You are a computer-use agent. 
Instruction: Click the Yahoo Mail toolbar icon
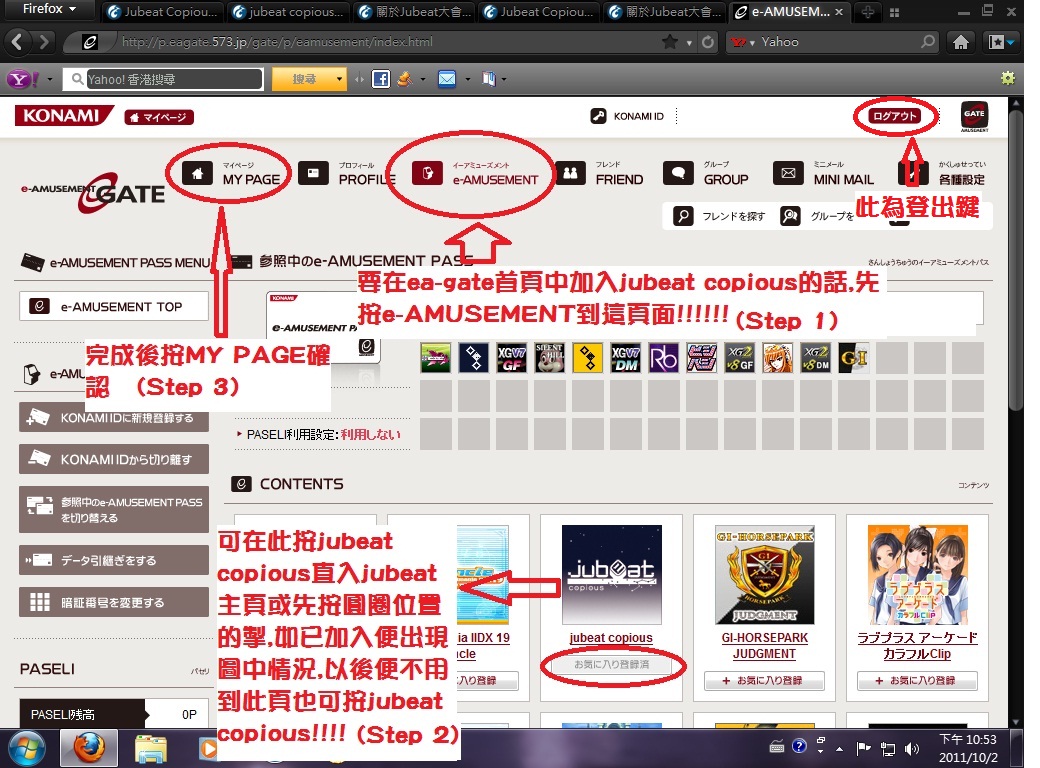(x=447, y=80)
